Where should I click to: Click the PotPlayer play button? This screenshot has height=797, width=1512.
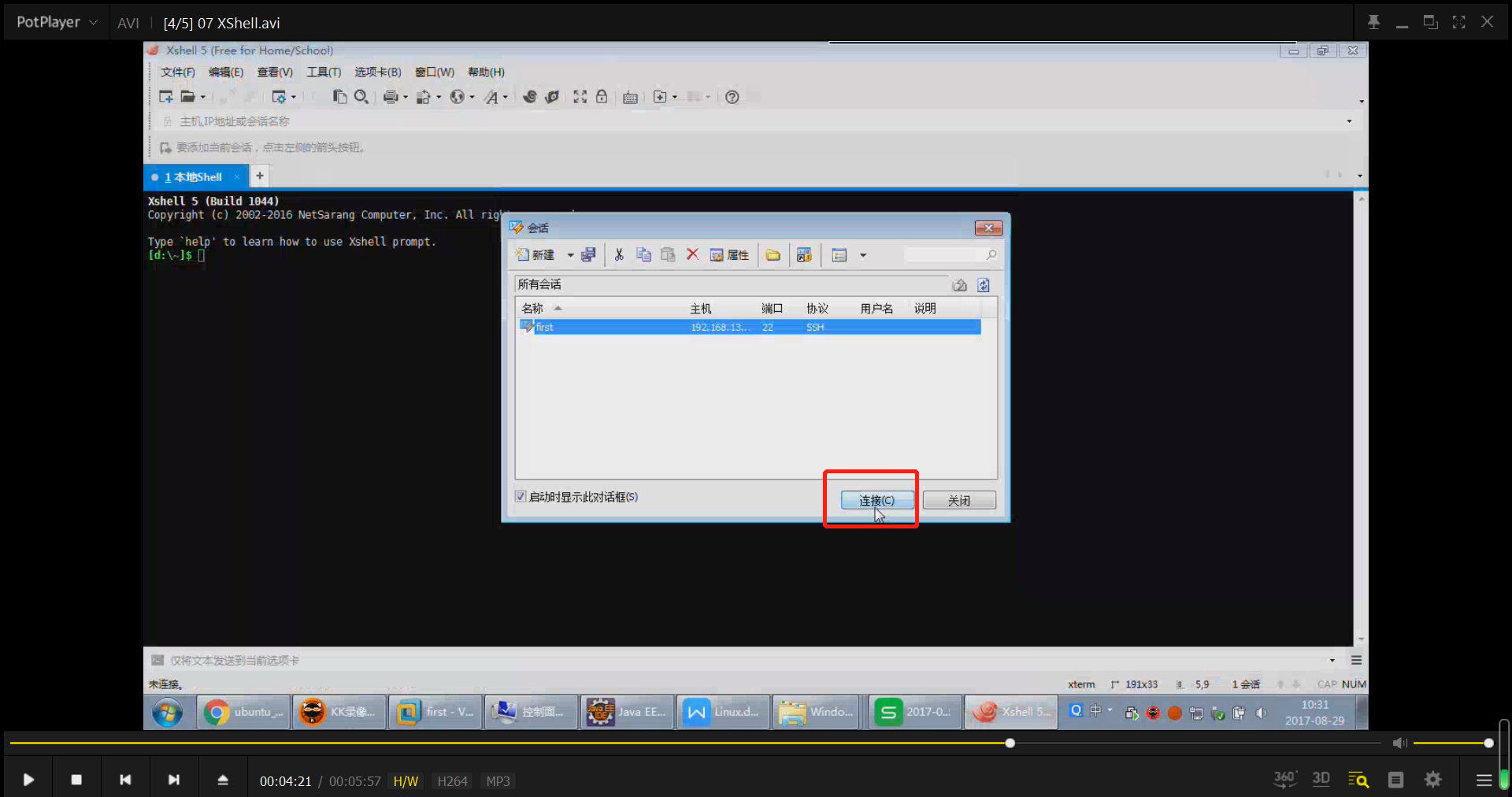click(x=28, y=780)
